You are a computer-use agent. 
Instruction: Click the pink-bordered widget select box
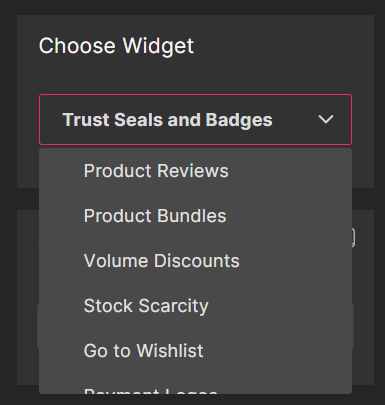point(195,119)
